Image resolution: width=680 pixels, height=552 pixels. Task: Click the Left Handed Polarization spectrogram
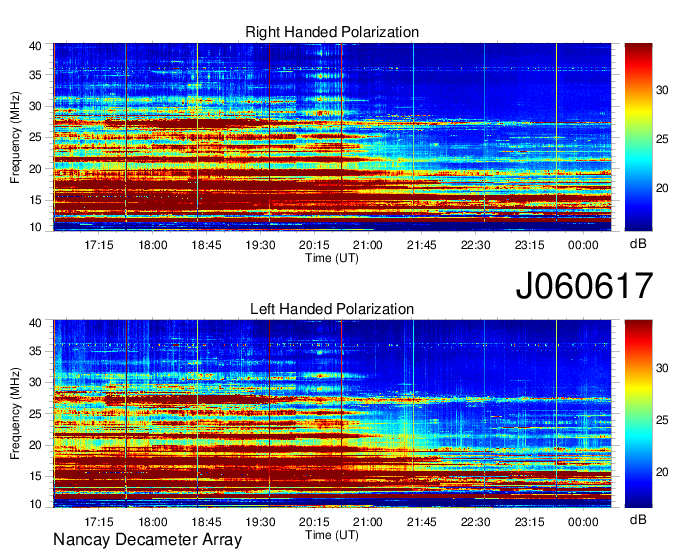[x=332, y=414]
